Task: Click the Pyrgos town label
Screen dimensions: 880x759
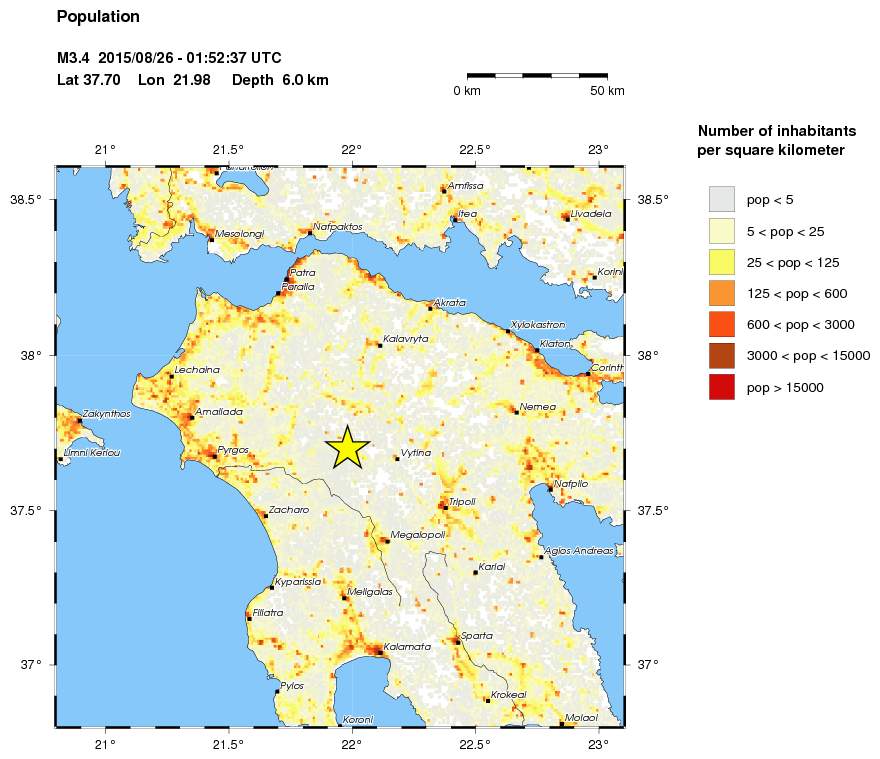Action: point(233,450)
